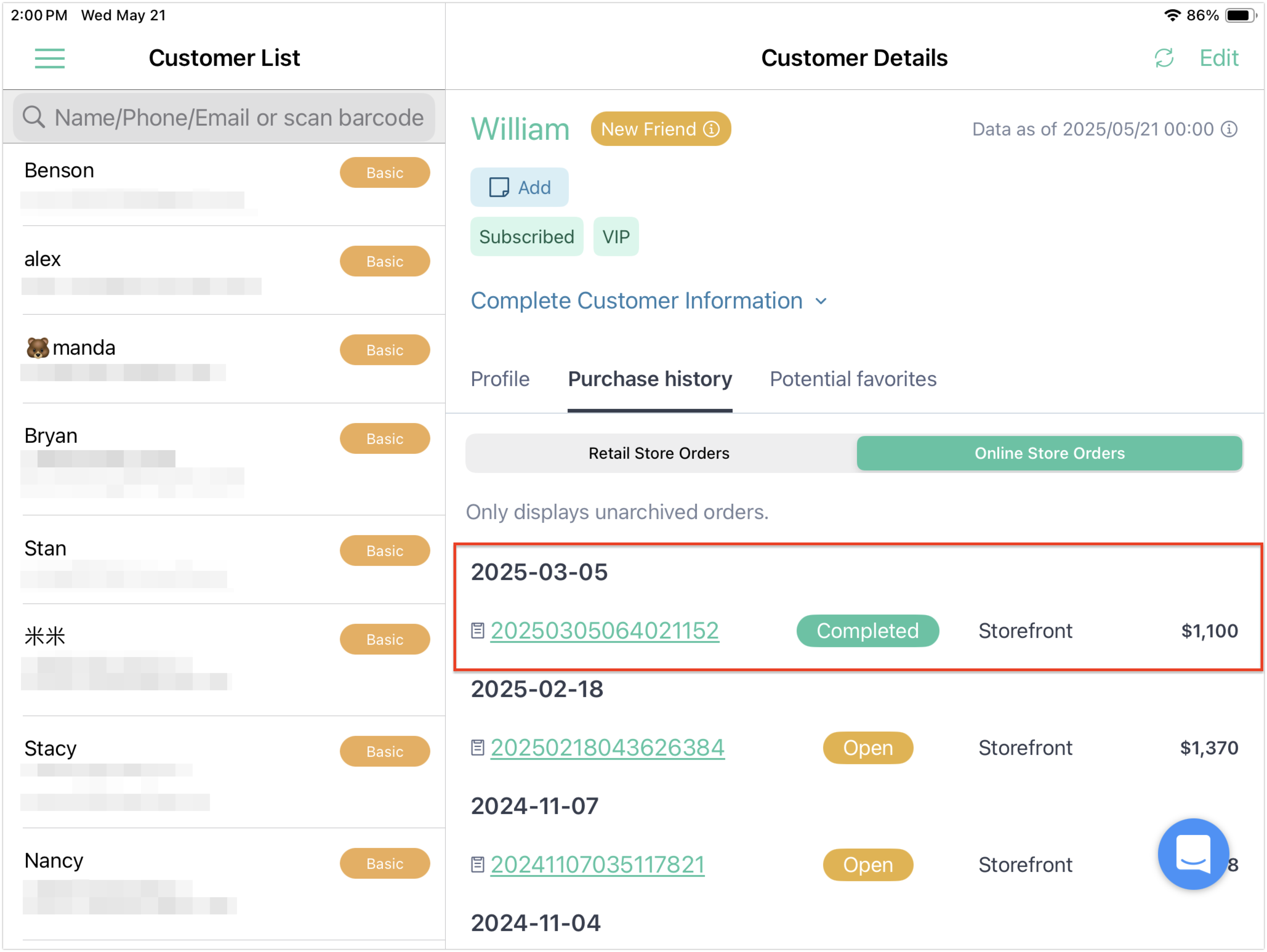Show Retail Store Orders

(x=659, y=454)
